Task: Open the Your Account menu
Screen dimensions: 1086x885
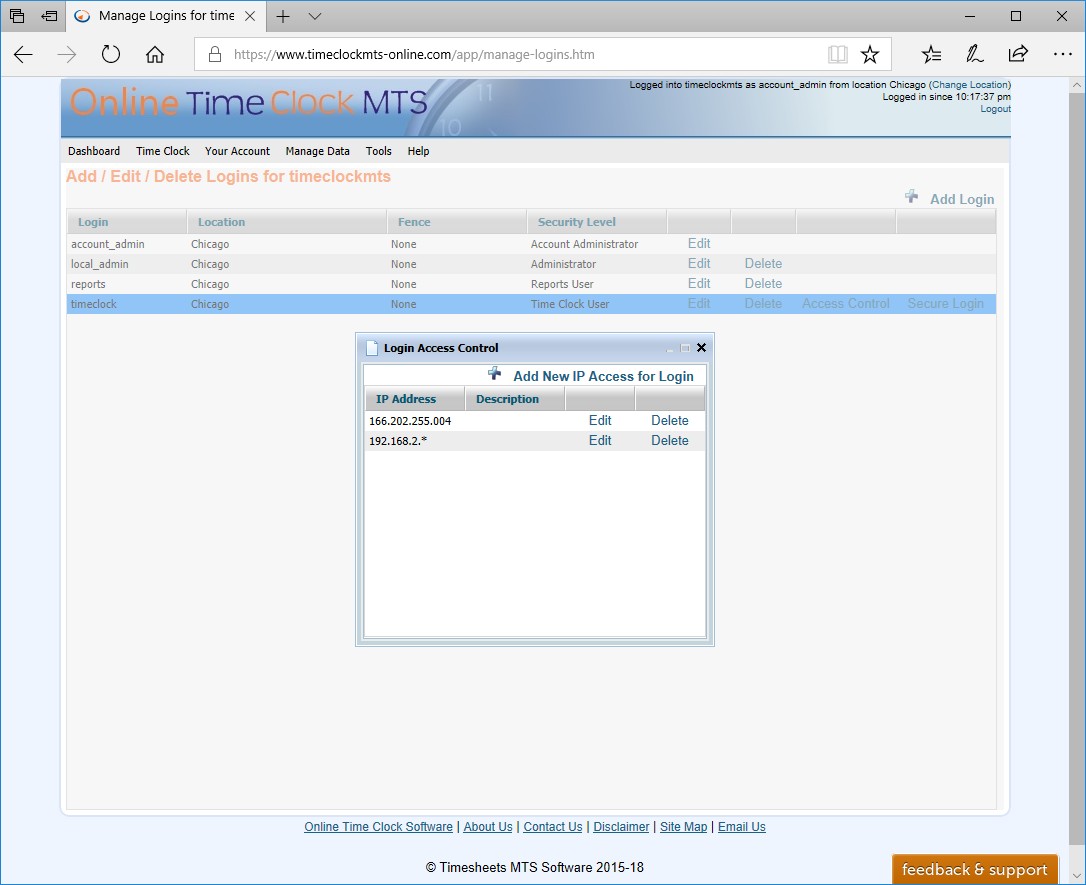Action: pyautogui.click(x=238, y=151)
